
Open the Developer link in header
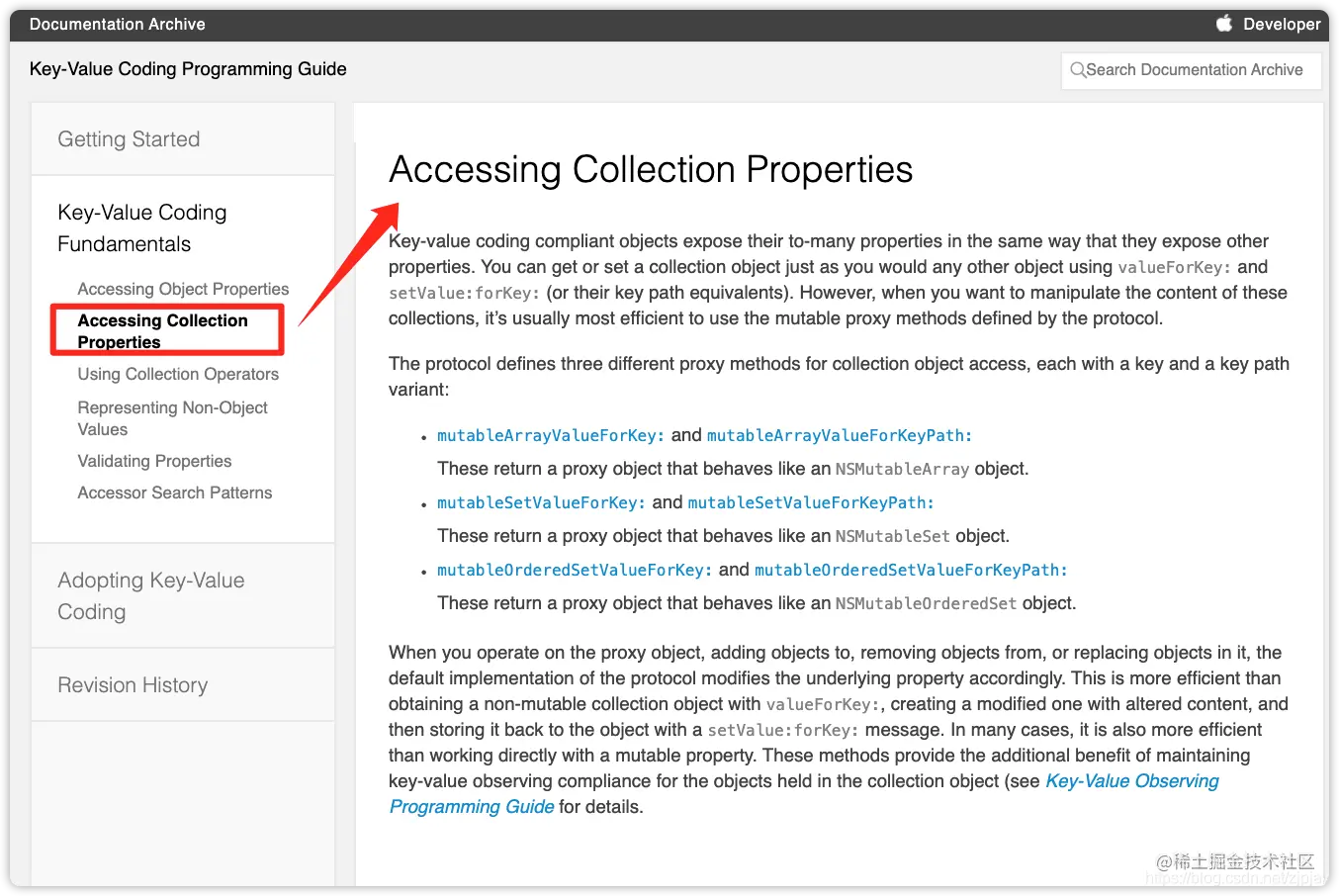click(1282, 24)
